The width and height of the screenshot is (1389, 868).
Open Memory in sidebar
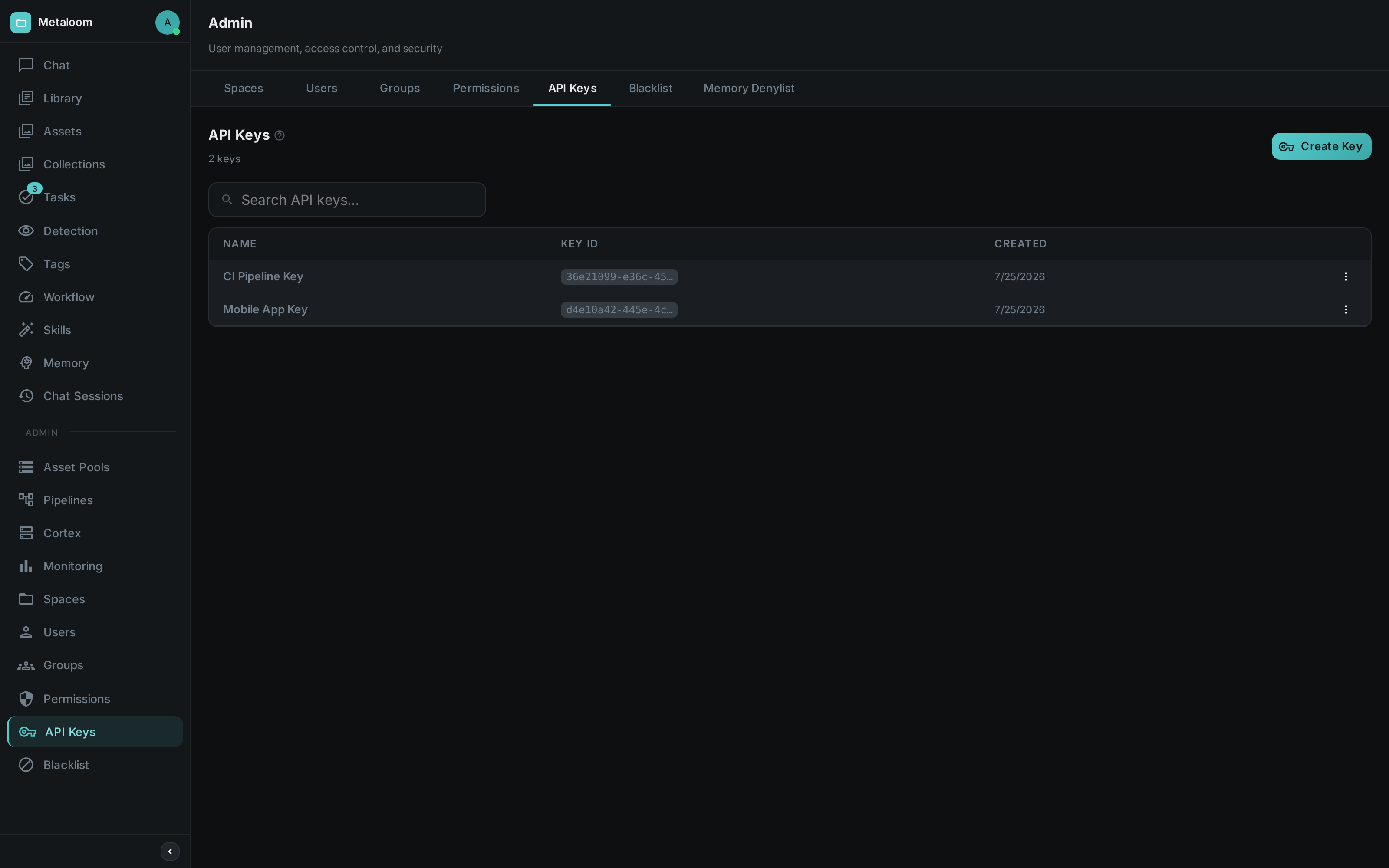95,363
